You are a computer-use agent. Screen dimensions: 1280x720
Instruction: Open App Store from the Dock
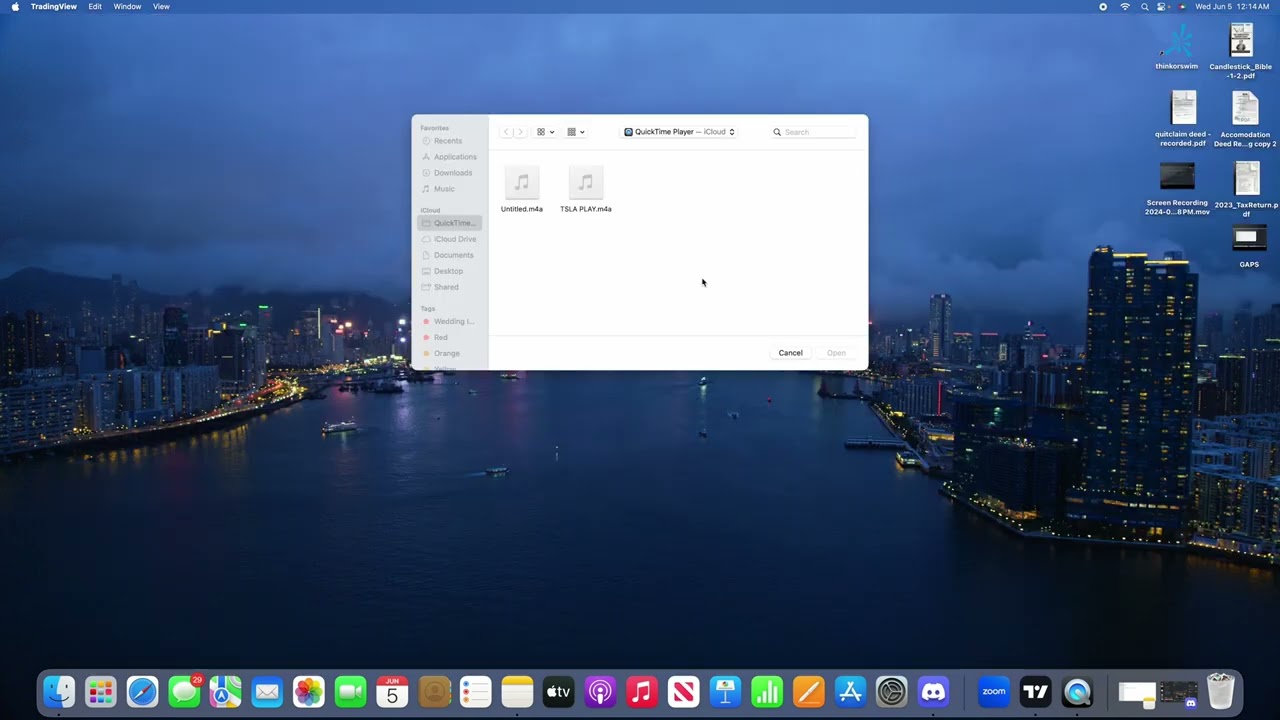click(x=850, y=691)
